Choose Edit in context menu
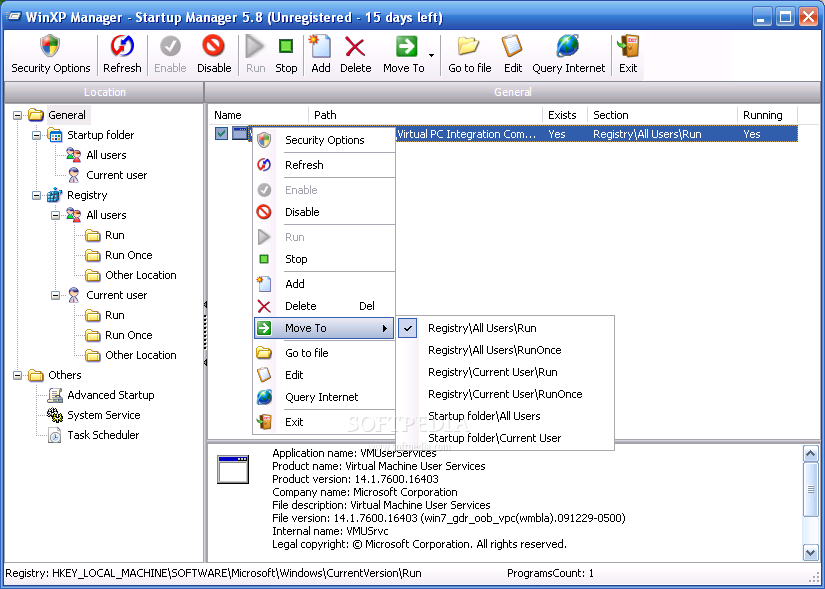The width and height of the screenshot is (825, 589). pyautogui.click(x=324, y=375)
